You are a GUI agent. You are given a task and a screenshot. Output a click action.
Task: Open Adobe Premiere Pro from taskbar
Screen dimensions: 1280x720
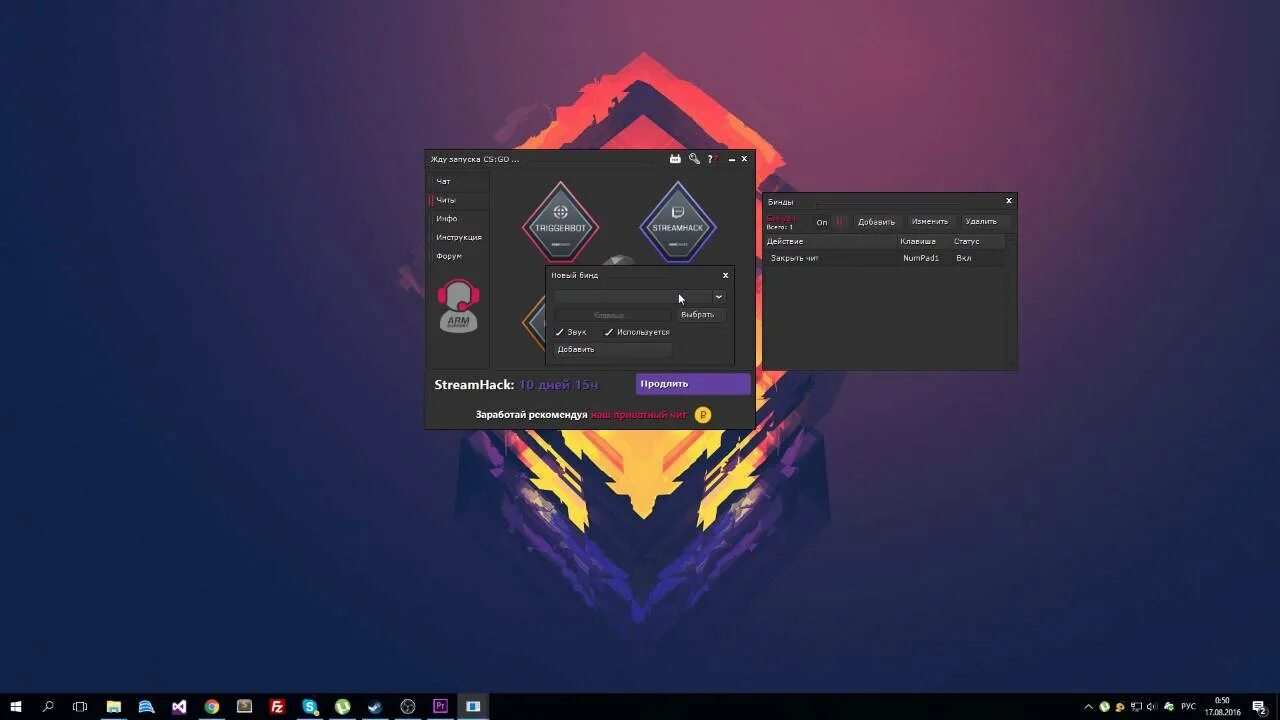(440, 706)
